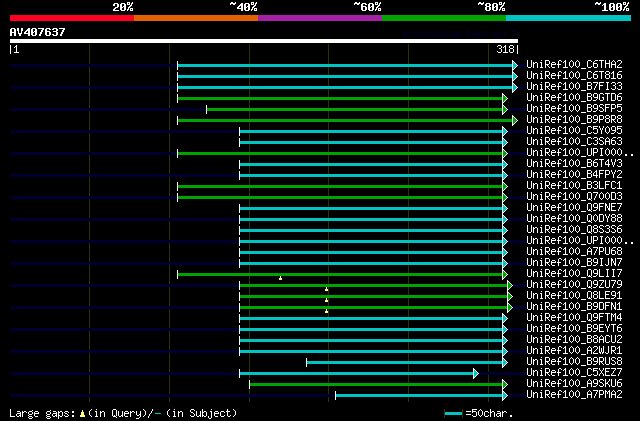Screen dimensions: 640x421
Task: Open hit UniRef100_B9DFN1
Action: coord(574,307)
